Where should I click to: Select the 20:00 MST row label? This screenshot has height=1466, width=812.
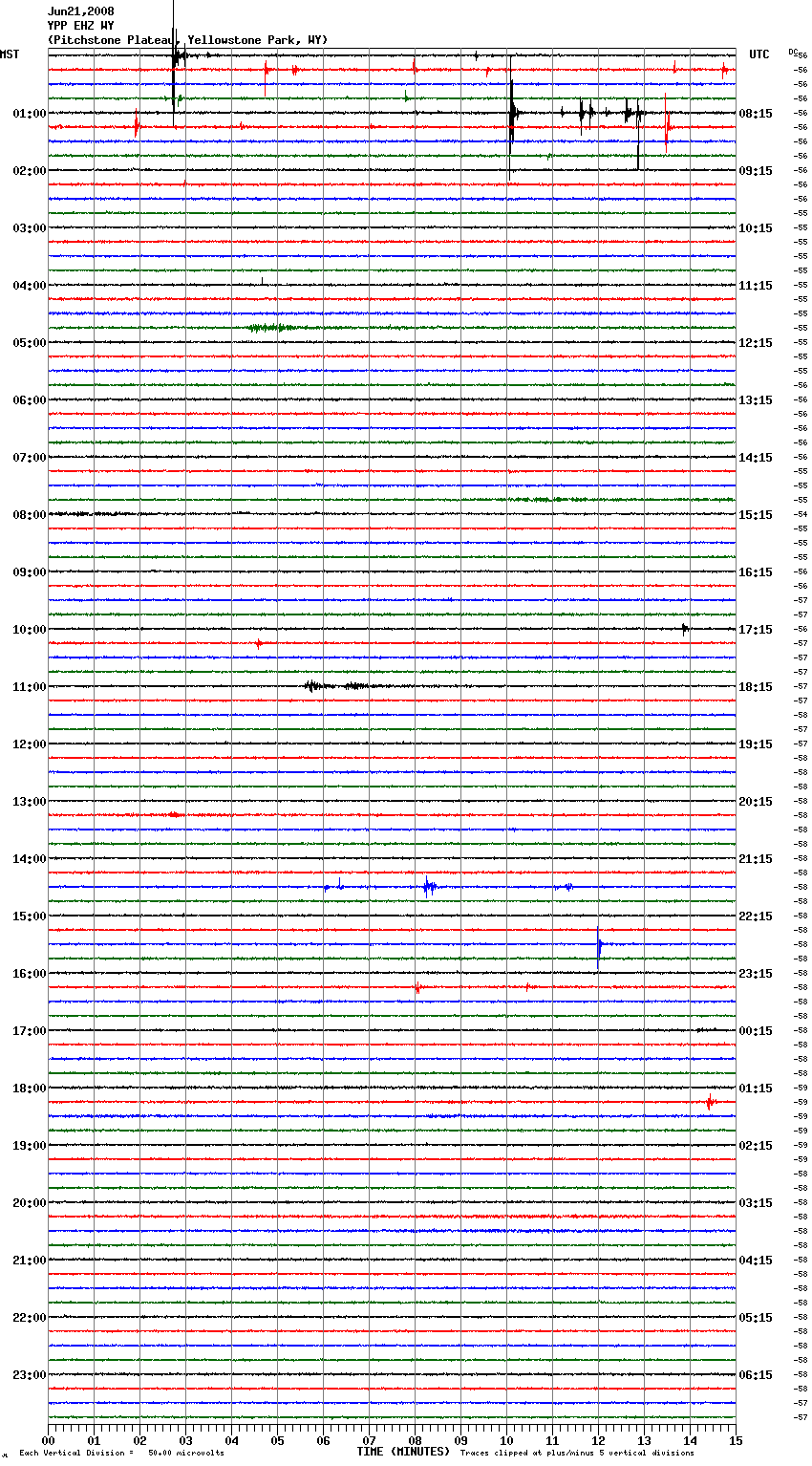coord(30,1202)
